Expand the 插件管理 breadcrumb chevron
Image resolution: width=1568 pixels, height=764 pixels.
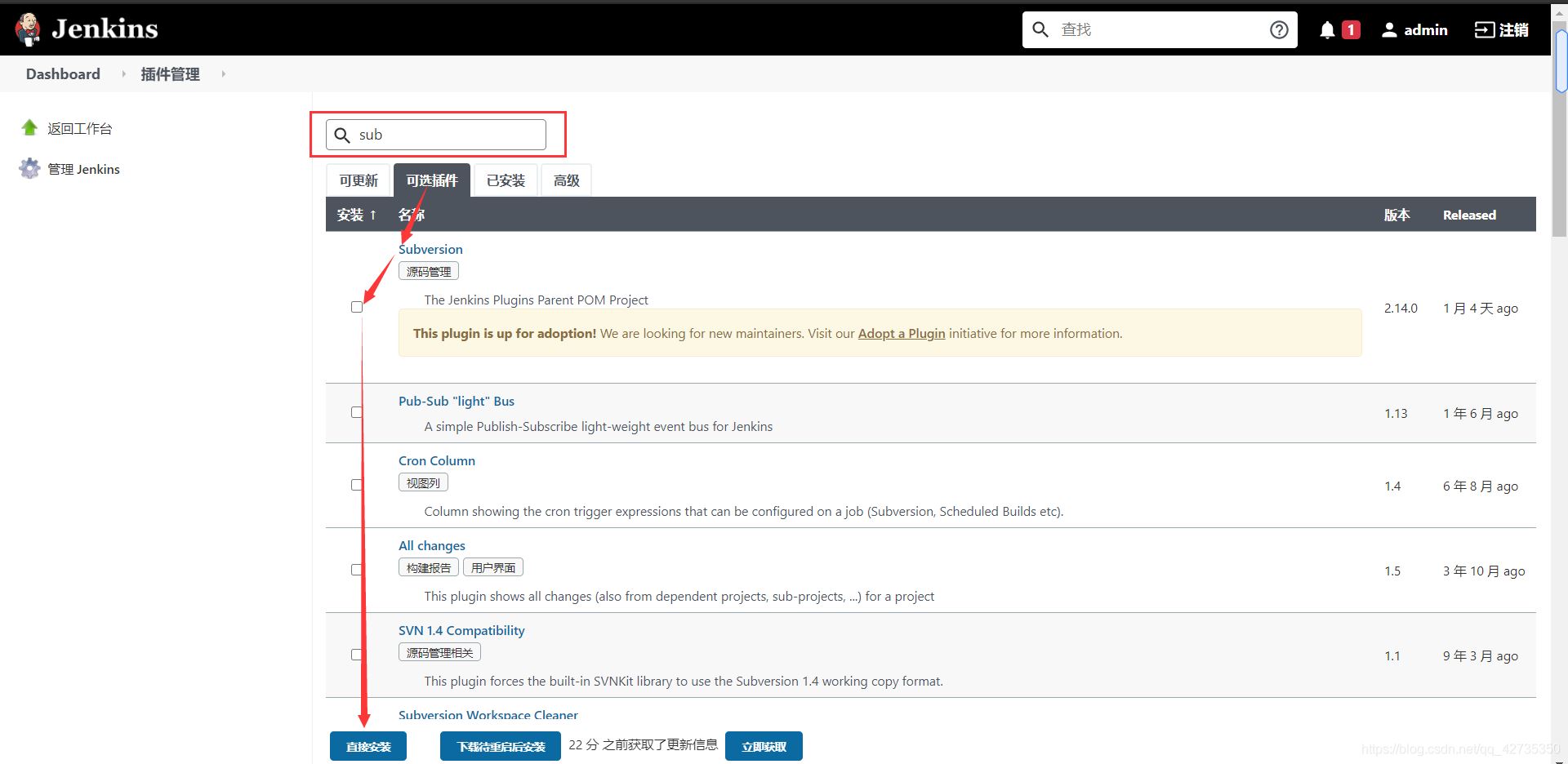pos(223,74)
